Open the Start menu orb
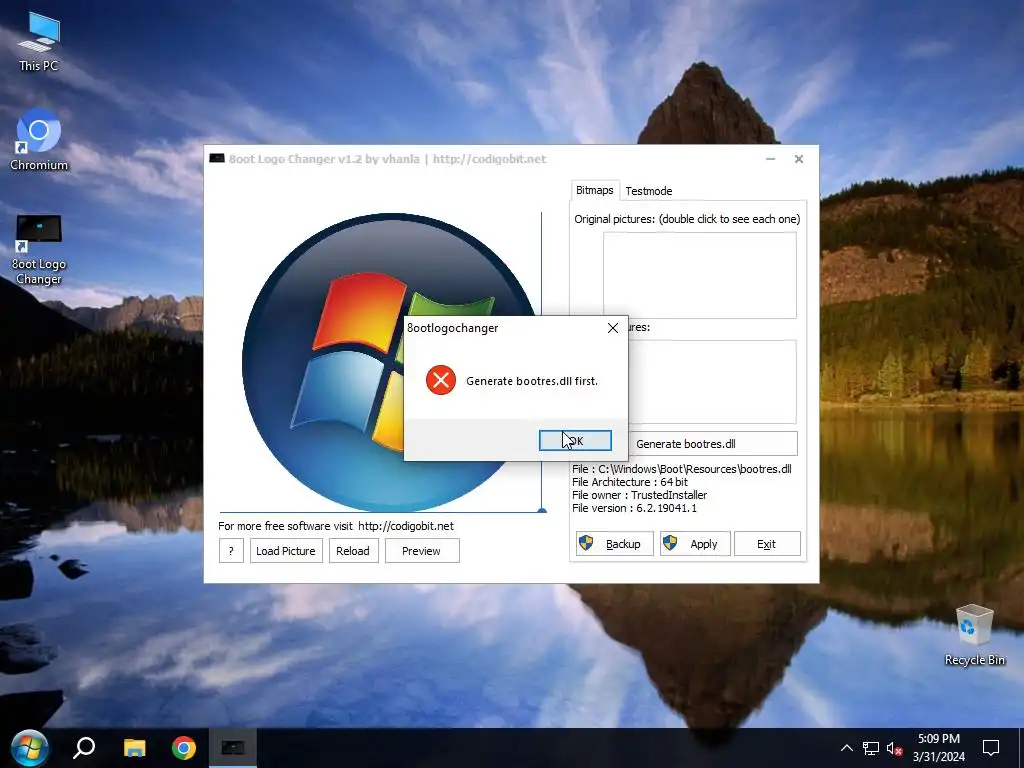Screen dimensions: 1024x768 29,748
